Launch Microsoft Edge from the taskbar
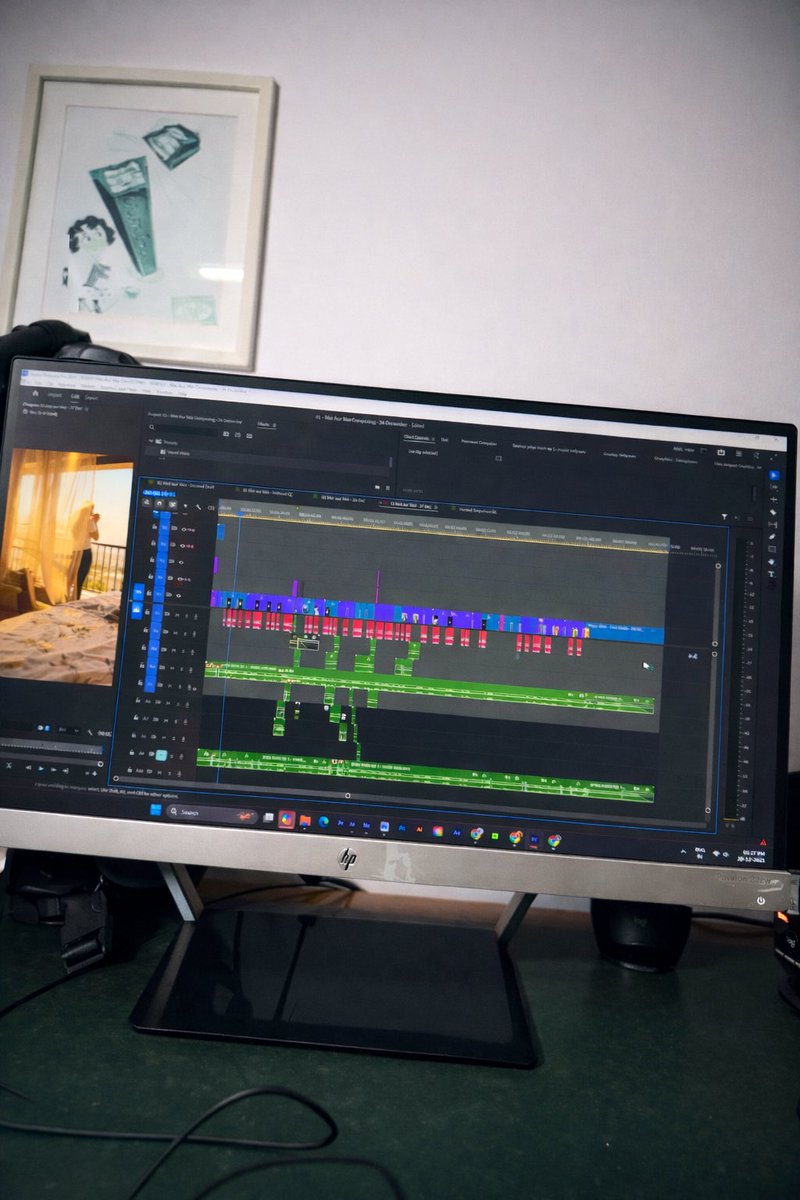 point(324,821)
